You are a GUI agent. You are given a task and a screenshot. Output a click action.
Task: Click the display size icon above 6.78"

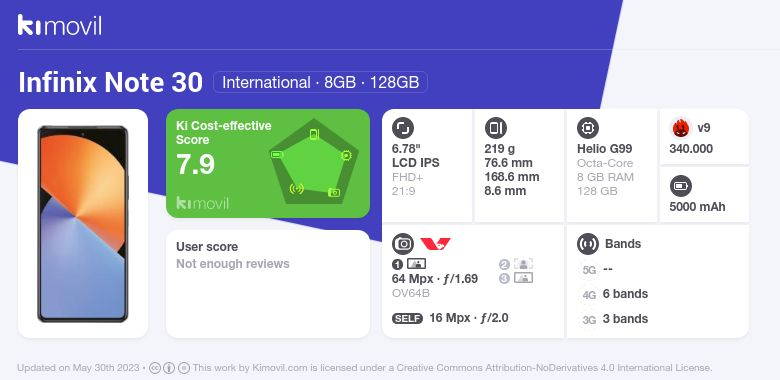click(x=403, y=128)
